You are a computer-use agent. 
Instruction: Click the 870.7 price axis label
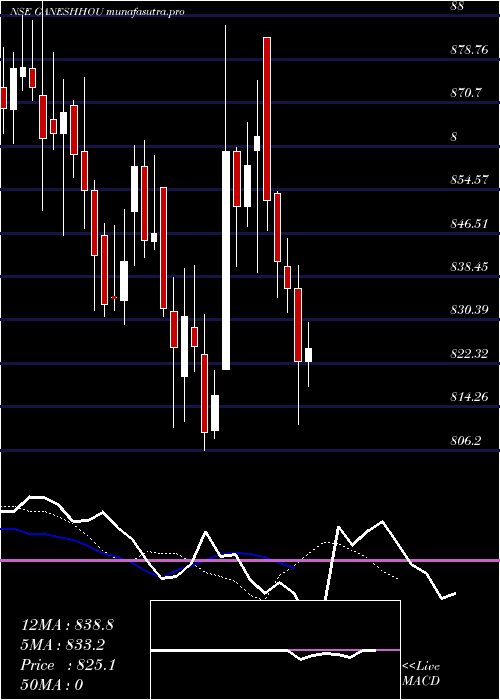pos(466,93)
